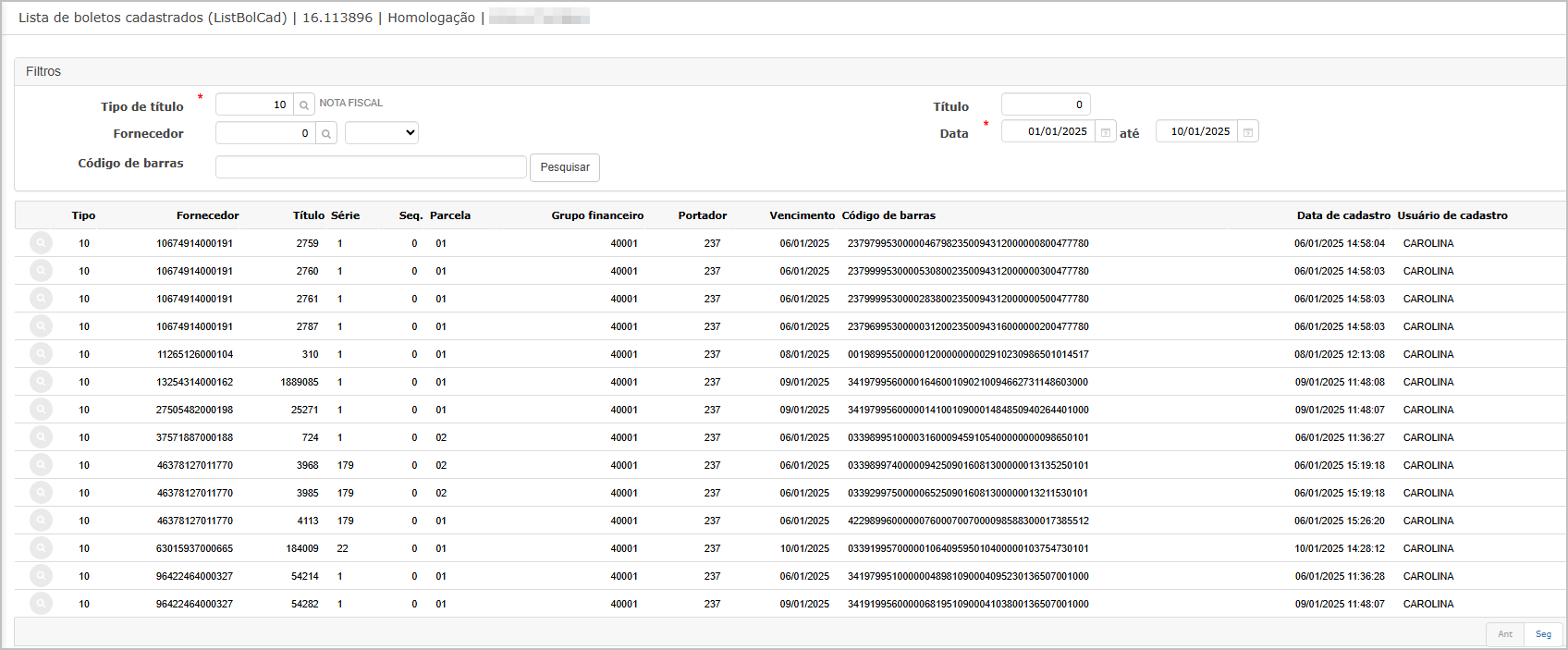Viewport: 1568px width, 650px height.
Task: Open the calendar for end date 10/01/2025
Action: [x=1248, y=132]
